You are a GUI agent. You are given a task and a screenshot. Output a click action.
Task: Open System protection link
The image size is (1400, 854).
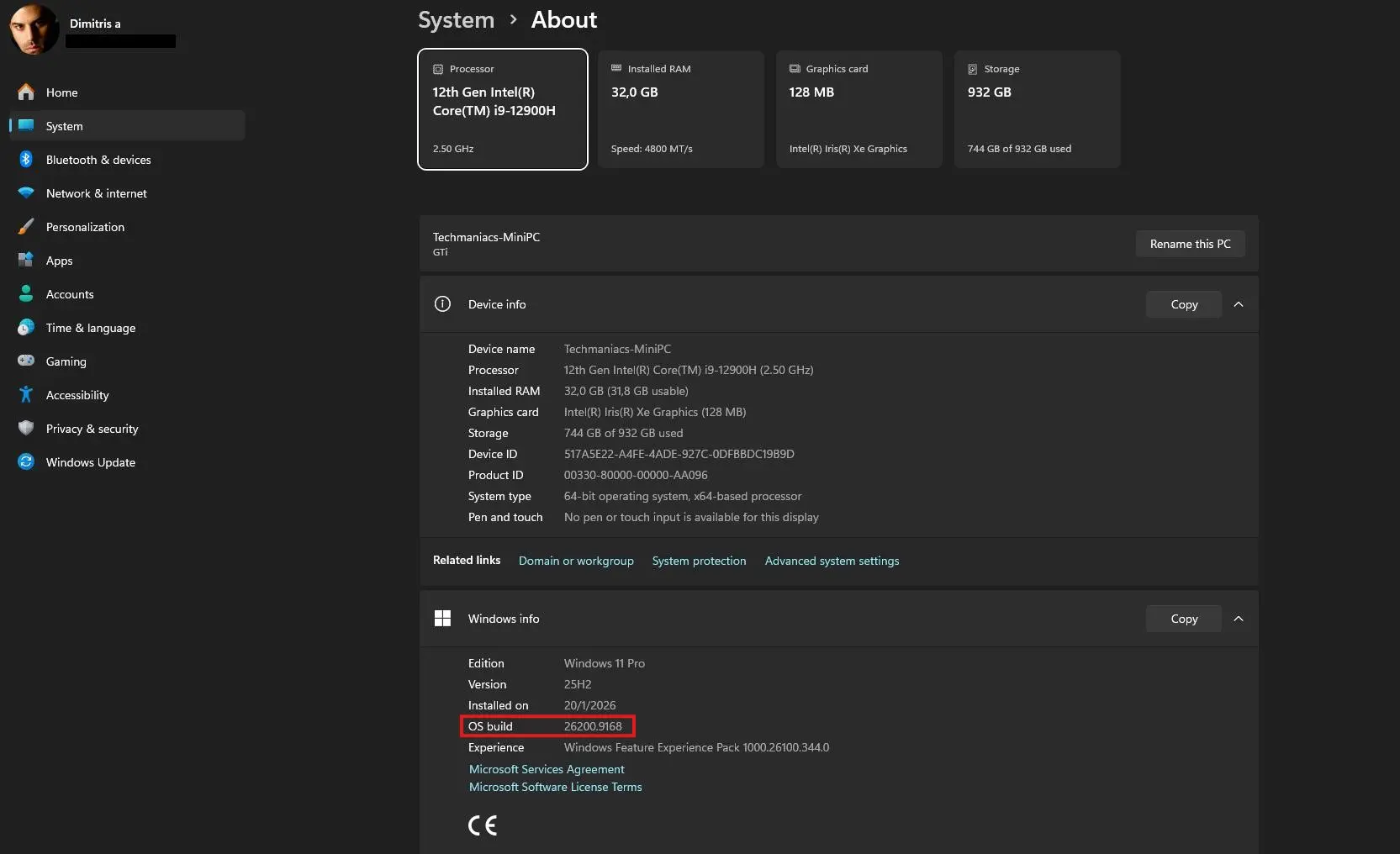(x=699, y=561)
